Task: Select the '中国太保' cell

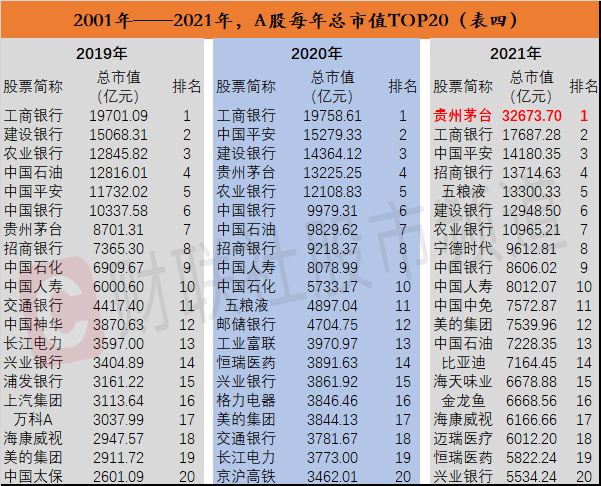Action: point(33,476)
